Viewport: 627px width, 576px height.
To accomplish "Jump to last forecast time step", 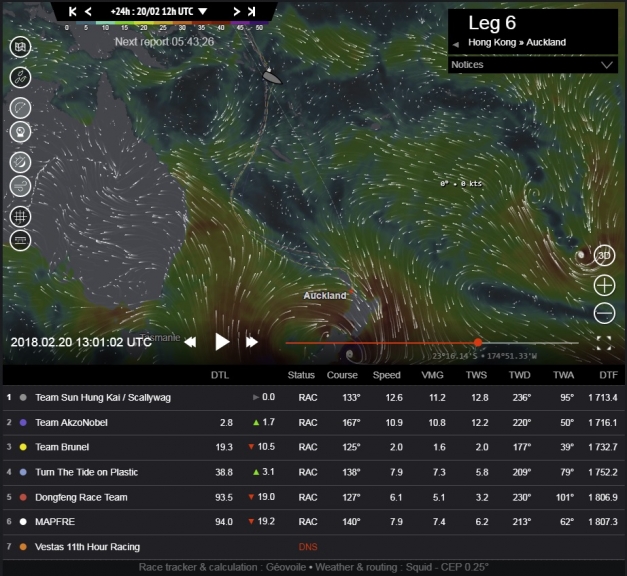I will [252, 12].
